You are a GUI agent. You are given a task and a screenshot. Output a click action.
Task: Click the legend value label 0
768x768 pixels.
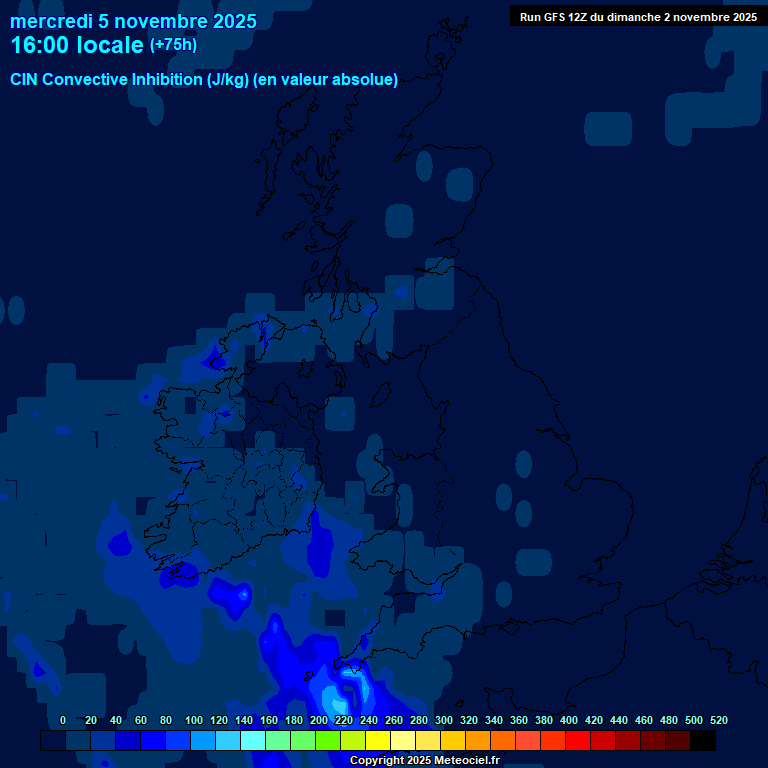63,720
